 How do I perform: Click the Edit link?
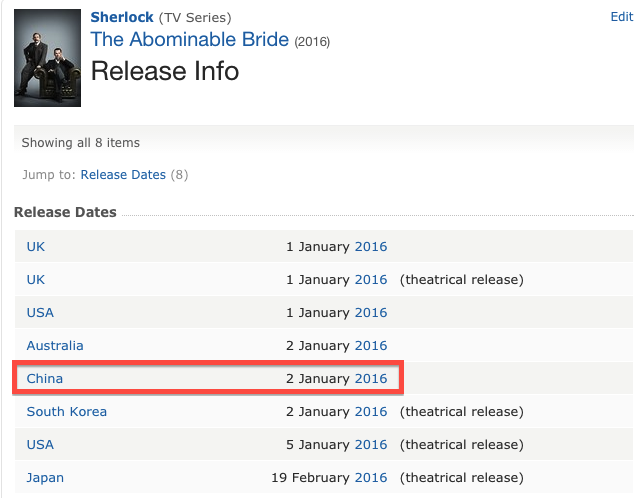point(621,17)
